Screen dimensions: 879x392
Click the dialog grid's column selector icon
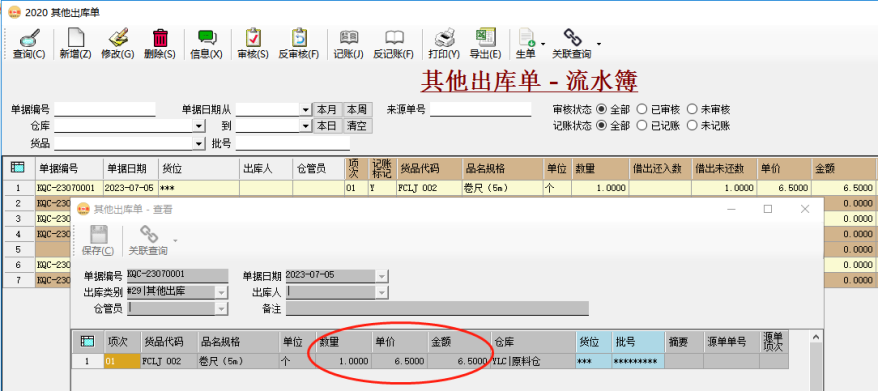[x=87, y=341]
